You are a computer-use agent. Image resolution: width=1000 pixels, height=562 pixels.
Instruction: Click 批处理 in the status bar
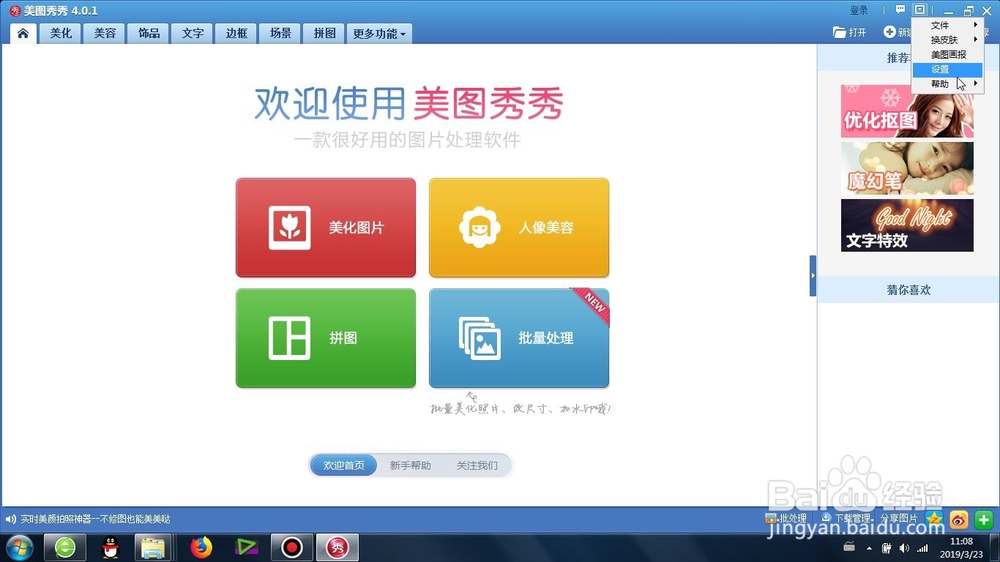click(786, 519)
